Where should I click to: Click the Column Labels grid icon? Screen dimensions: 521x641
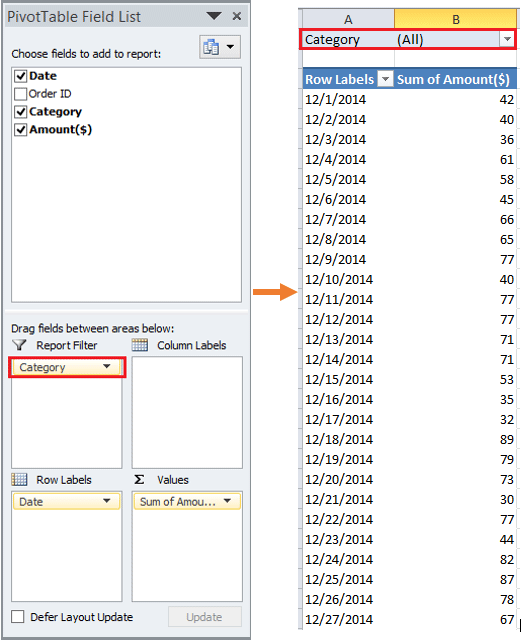tap(140, 345)
